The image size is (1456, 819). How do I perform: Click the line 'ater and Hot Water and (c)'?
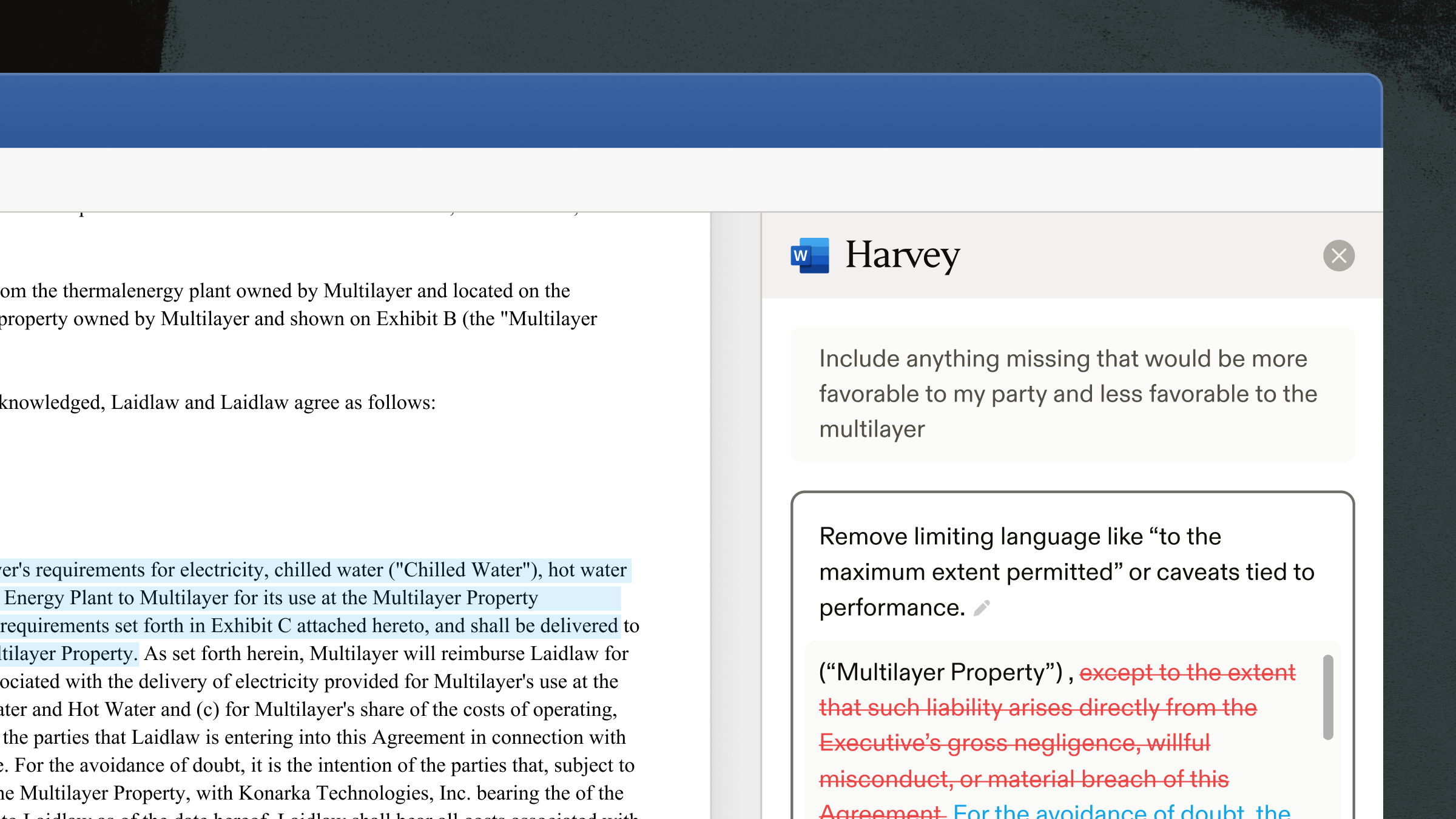tap(309, 710)
